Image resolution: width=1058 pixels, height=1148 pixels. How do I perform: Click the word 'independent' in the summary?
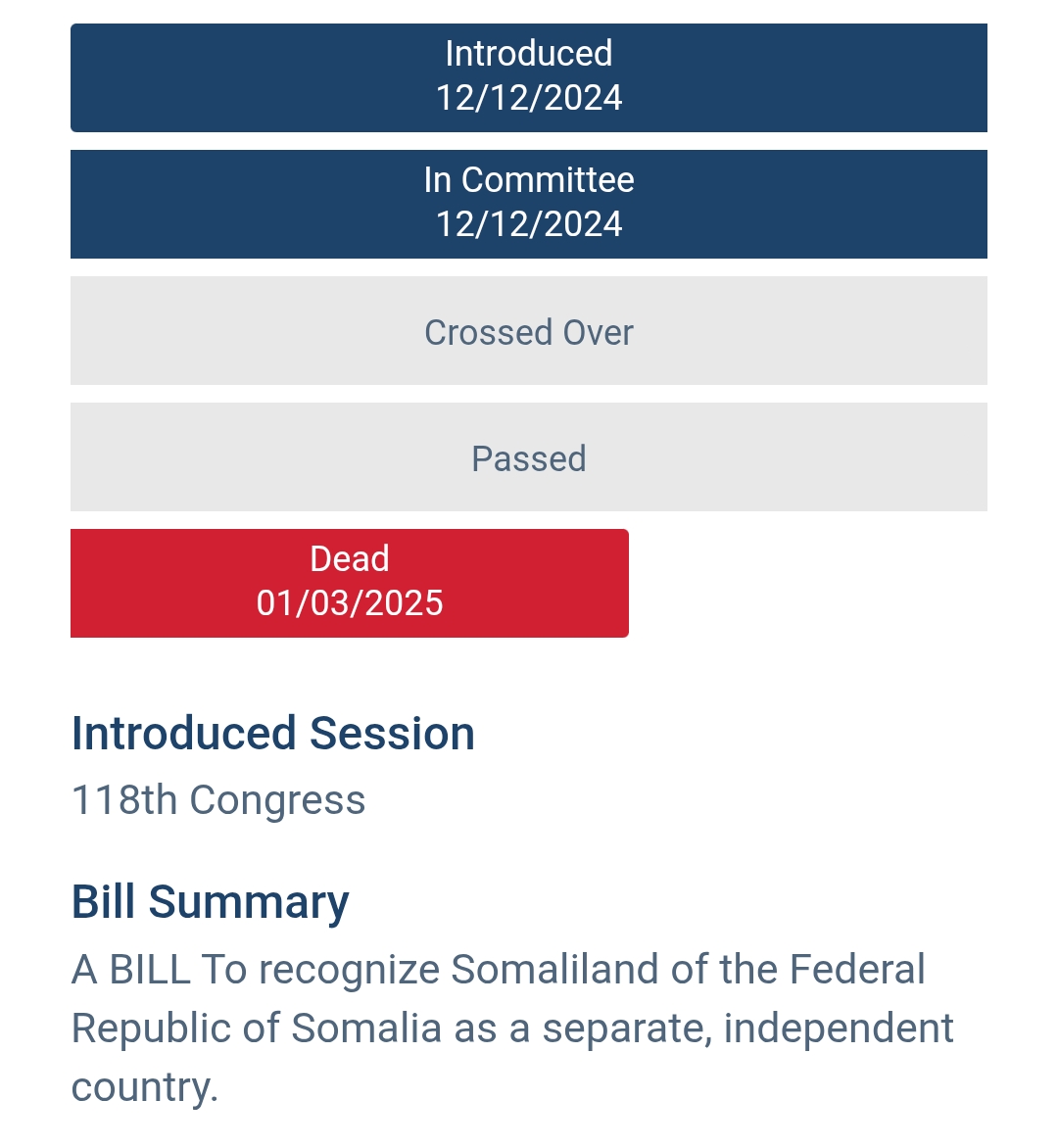[x=839, y=1028]
